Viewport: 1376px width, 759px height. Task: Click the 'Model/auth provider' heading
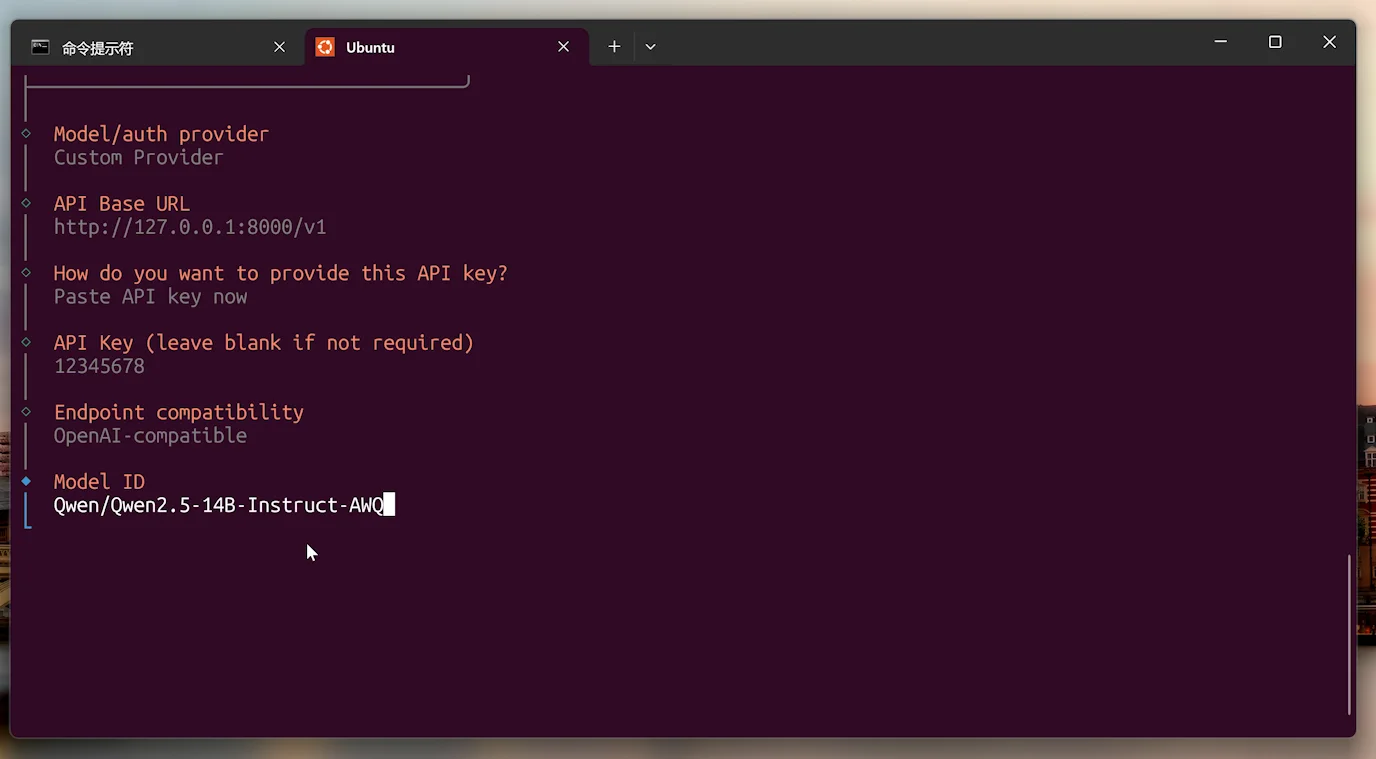pyautogui.click(x=161, y=134)
